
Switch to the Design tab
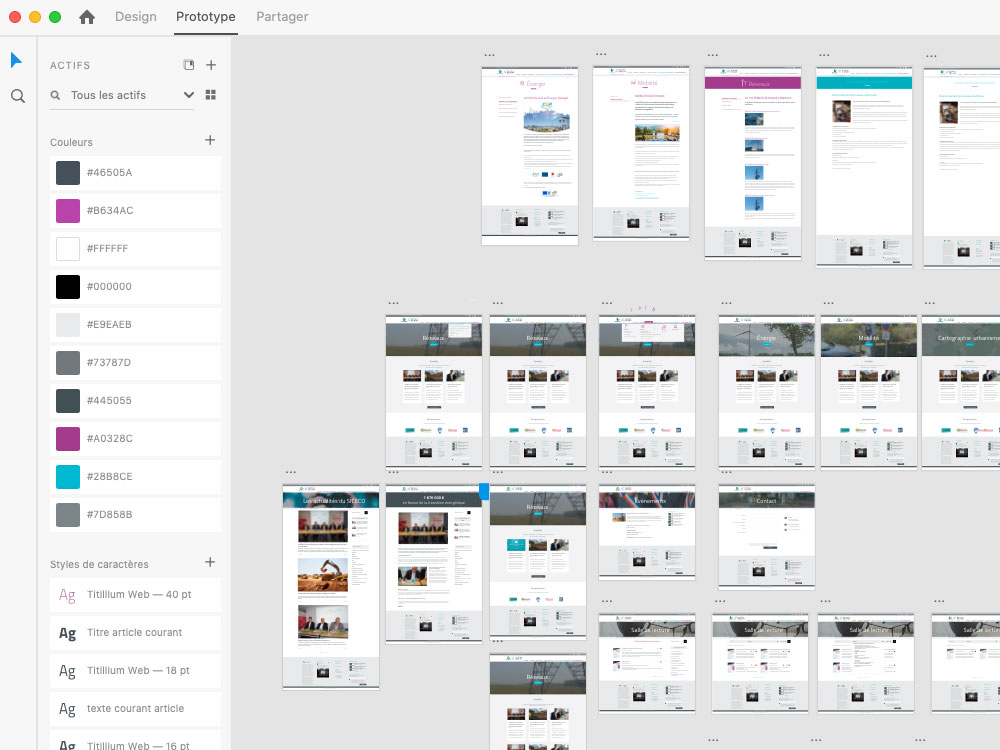[136, 17]
